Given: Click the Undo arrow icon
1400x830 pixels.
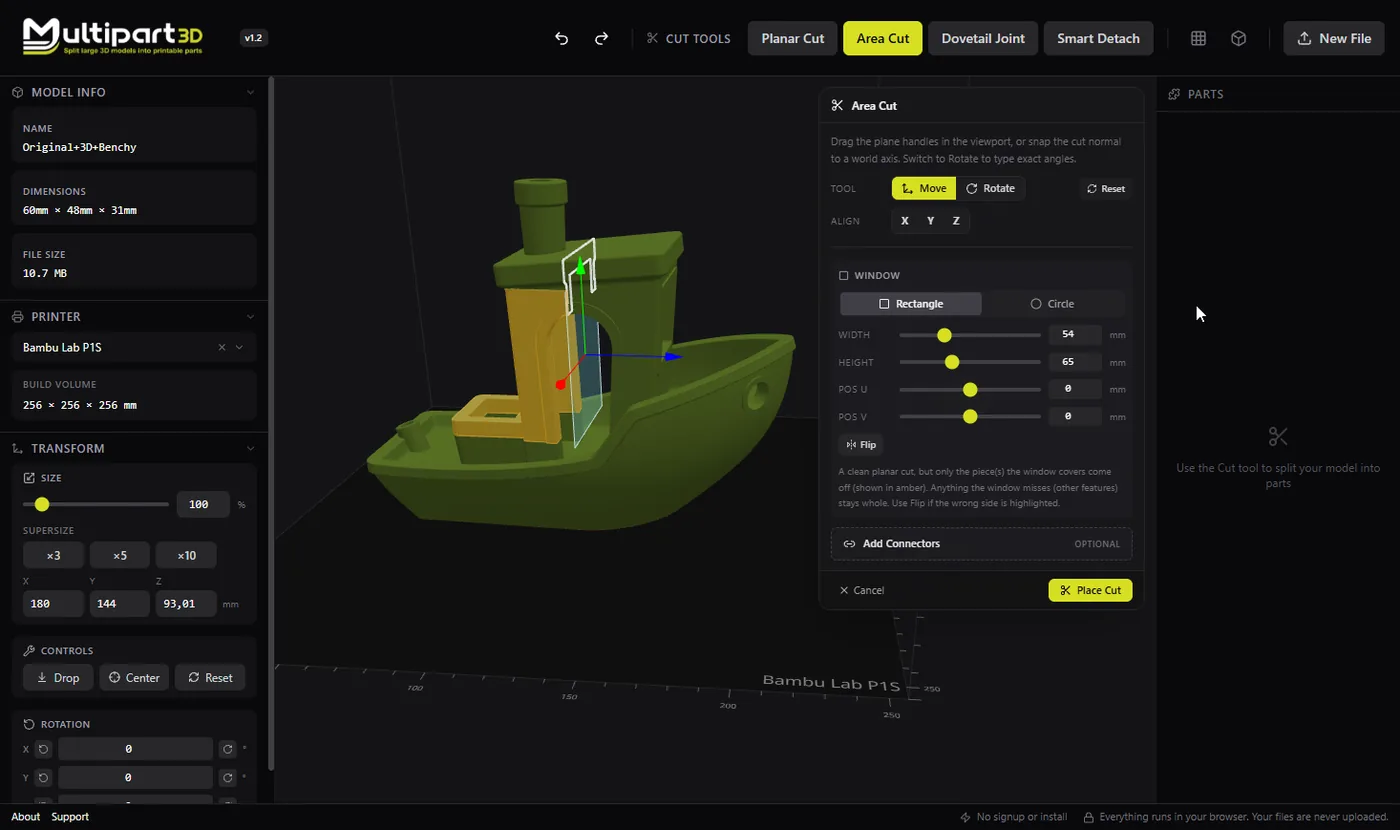Looking at the screenshot, I should 562,38.
